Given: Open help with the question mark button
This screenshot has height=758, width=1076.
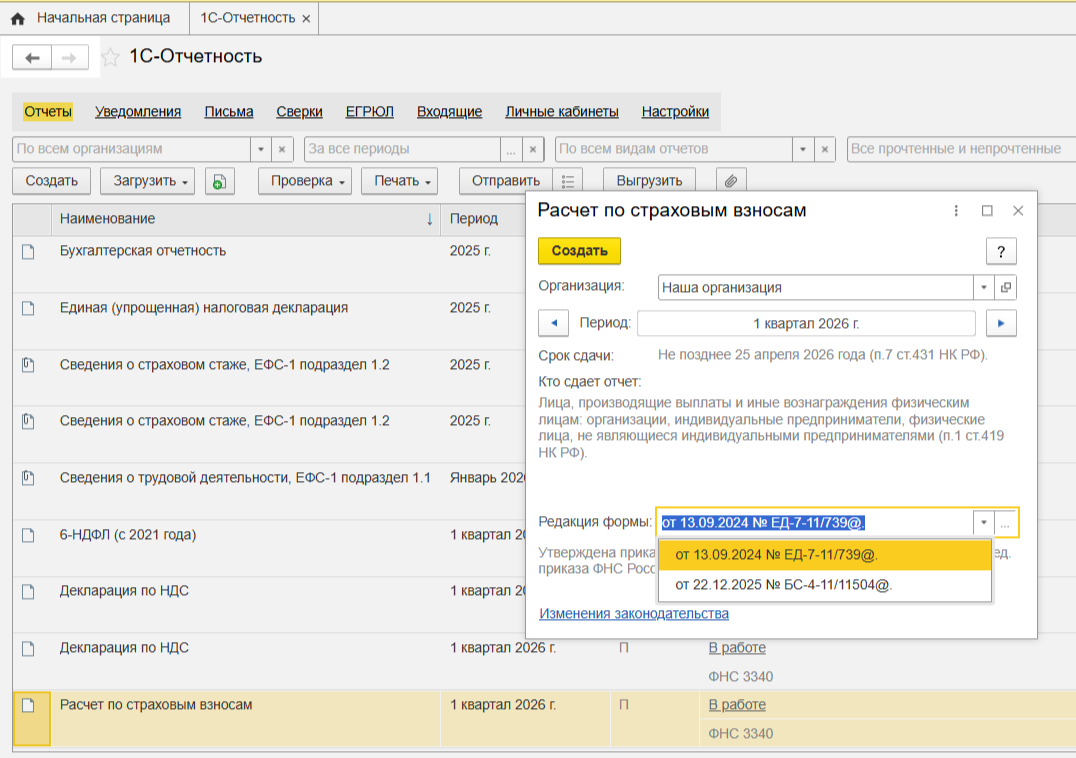Looking at the screenshot, I should 1001,251.
